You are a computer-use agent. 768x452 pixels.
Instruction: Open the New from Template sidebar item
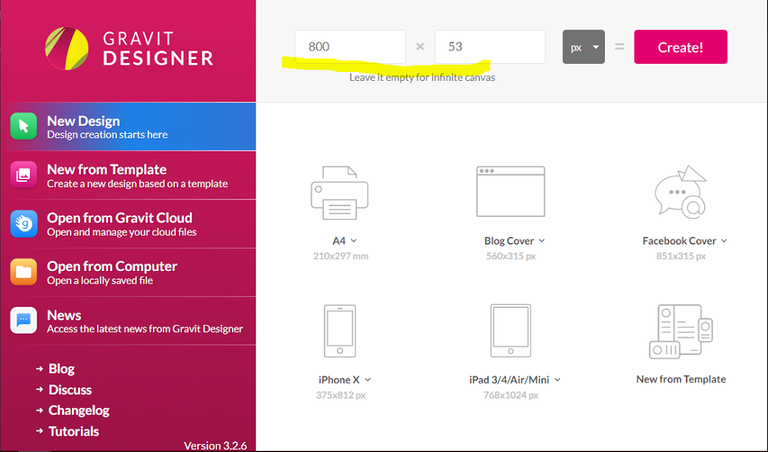click(x=128, y=175)
